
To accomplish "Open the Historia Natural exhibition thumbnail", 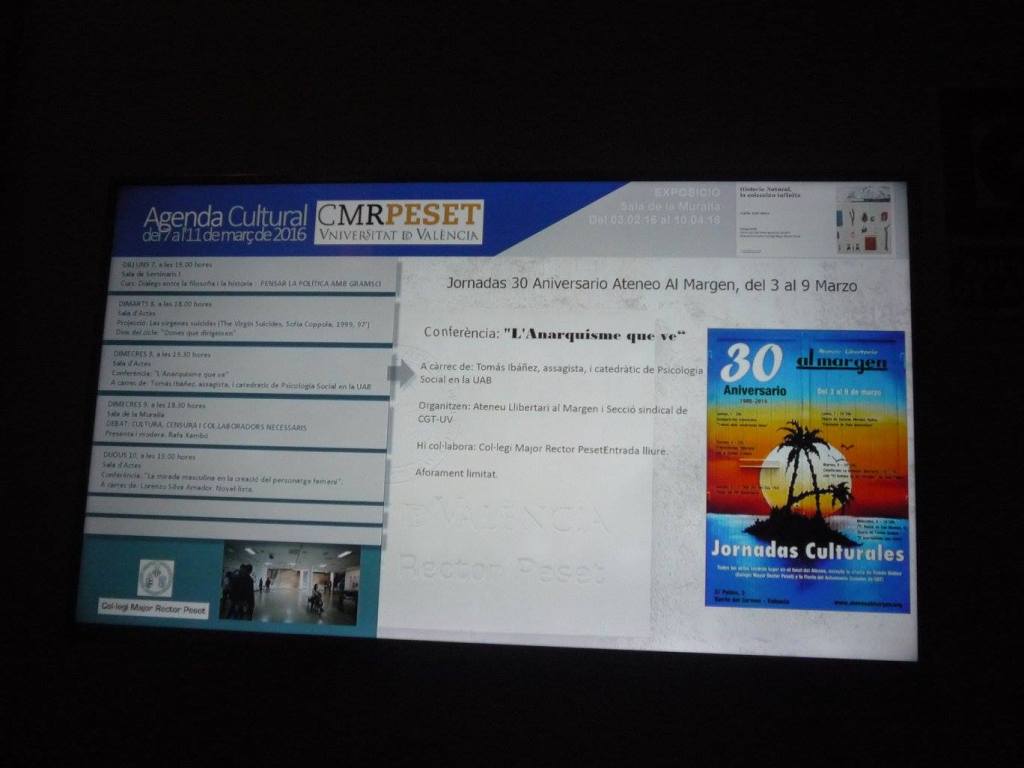I will pyautogui.click(x=784, y=218).
